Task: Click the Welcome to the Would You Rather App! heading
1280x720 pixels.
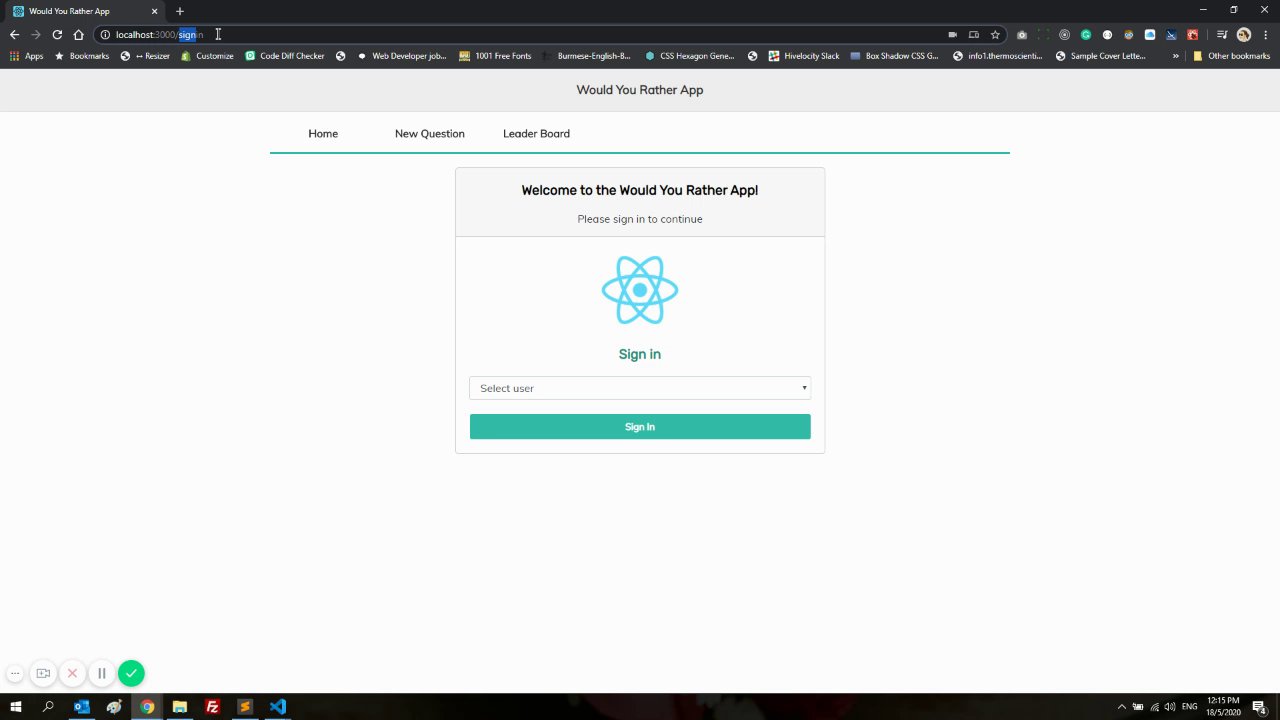Action: click(x=640, y=190)
